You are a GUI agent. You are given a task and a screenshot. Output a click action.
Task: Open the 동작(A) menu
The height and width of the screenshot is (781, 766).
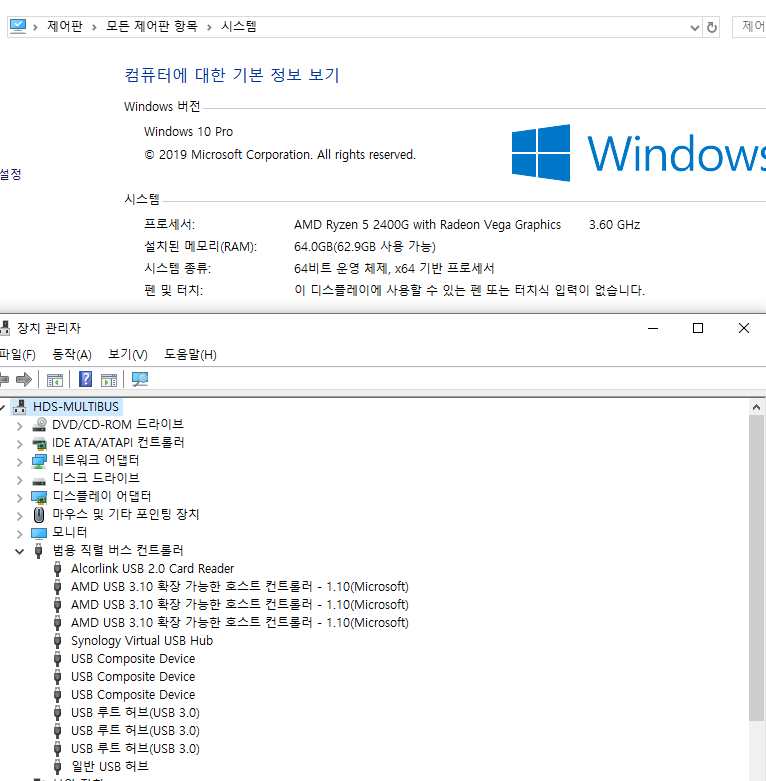click(72, 355)
